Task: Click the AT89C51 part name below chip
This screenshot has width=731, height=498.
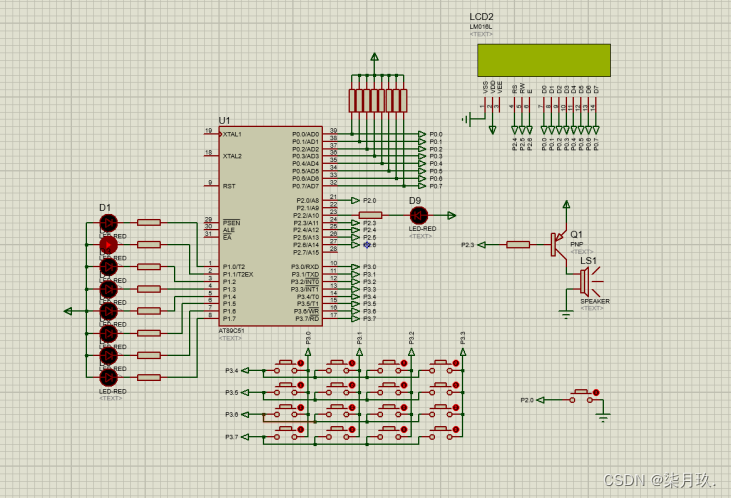Action: 231,331
